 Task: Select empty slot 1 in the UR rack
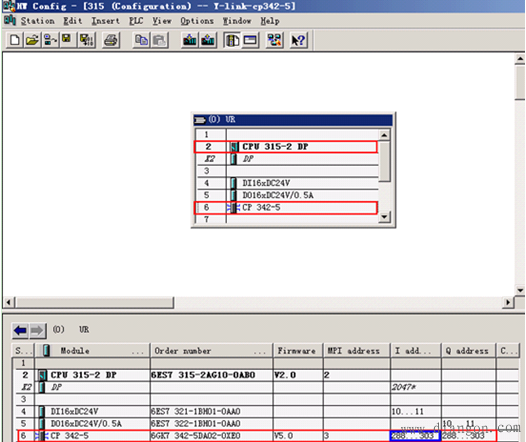coord(287,134)
